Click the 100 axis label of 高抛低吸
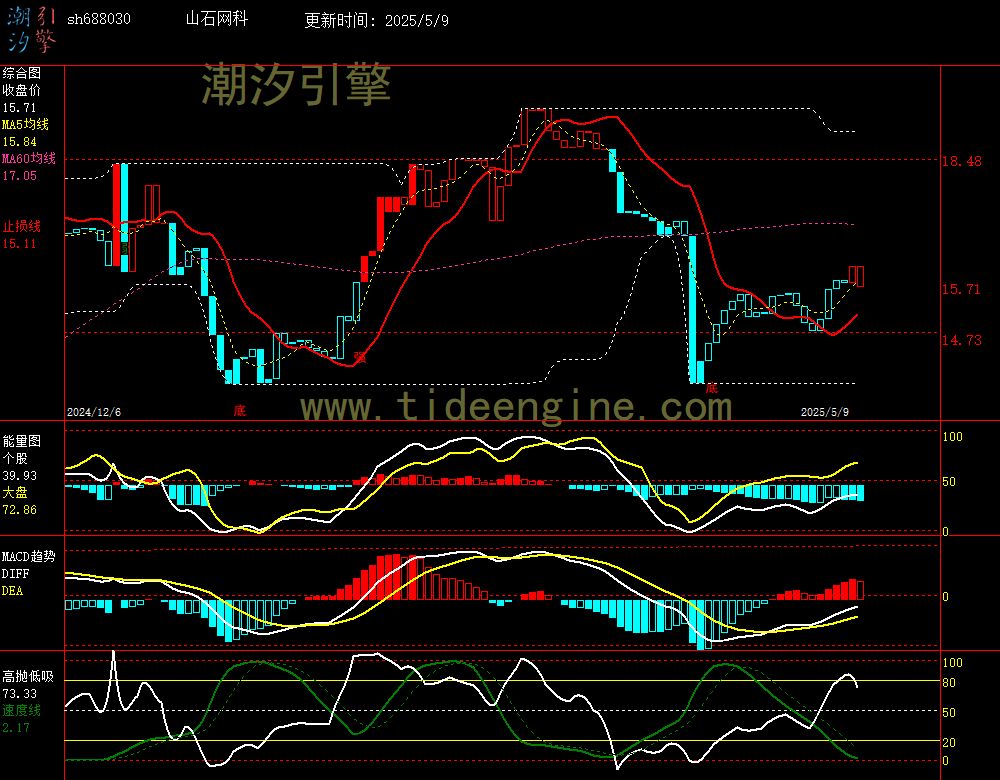The image size is (1000, 780). click(952, 663)
